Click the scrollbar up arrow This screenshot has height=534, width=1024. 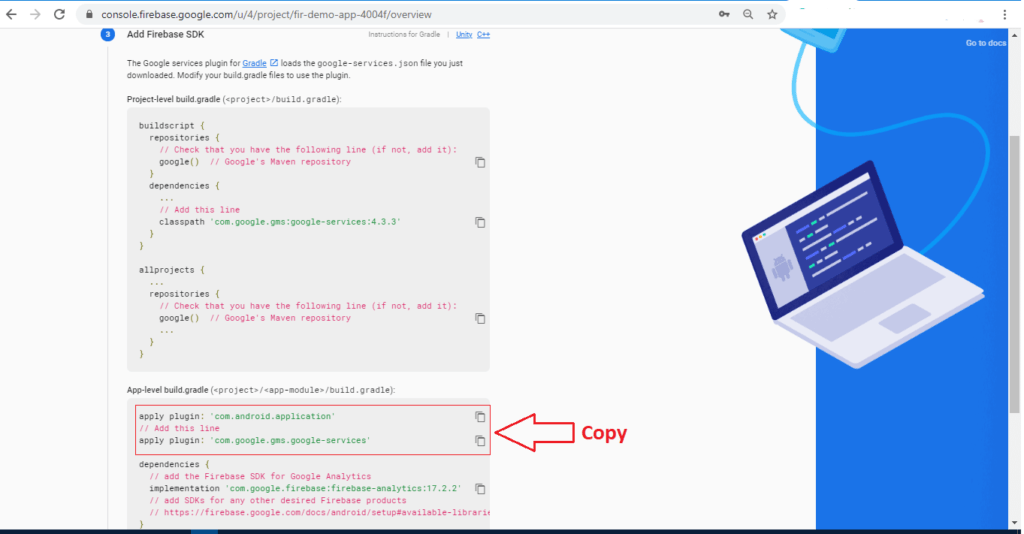pyautogui.click(x=1014, y=35)
